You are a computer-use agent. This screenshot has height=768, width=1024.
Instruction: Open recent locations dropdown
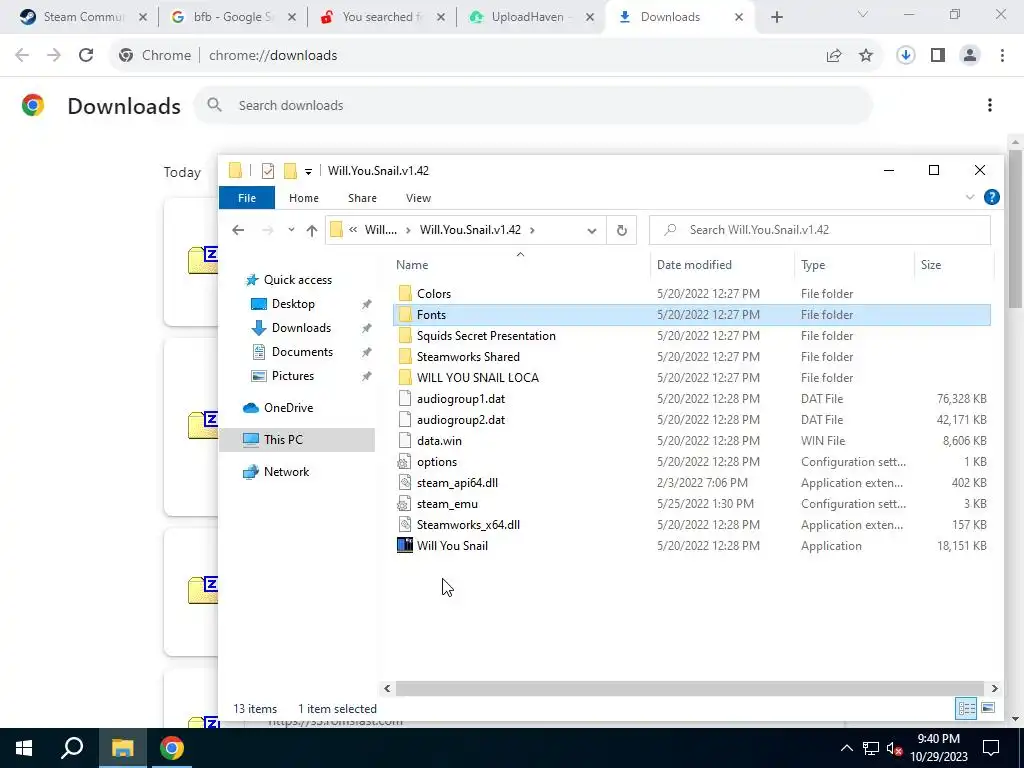pos(291,230)
